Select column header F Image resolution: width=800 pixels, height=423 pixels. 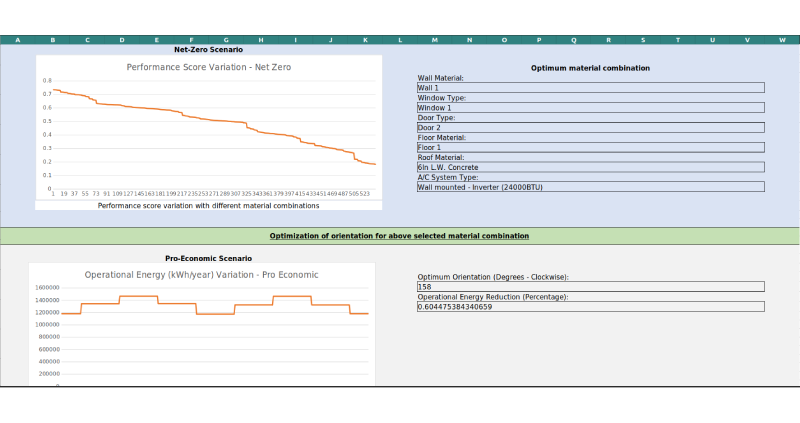[x=191, y=40]
